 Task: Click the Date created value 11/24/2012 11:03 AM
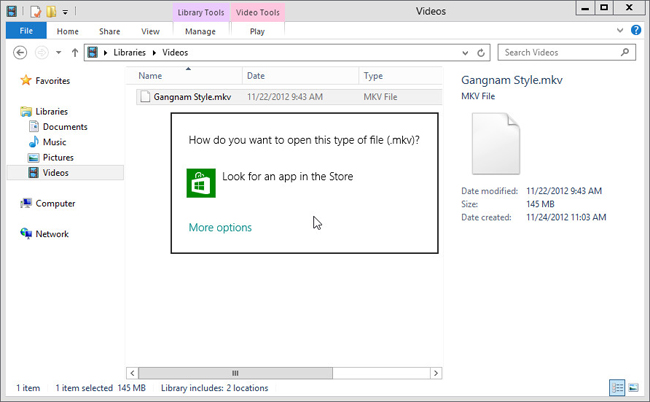pos(566,218)
